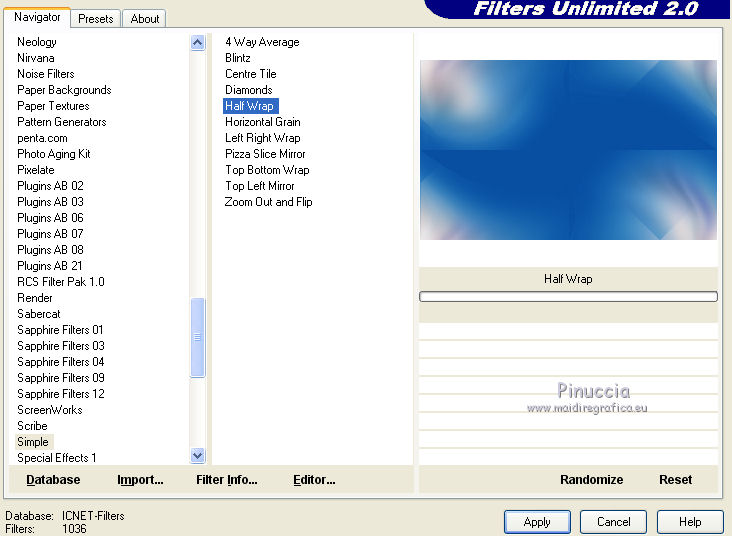The height and width of the screenshot is (536, 732).
Task: Select the RCS Filter Pak 1.0 category
Action: [61, 282]
